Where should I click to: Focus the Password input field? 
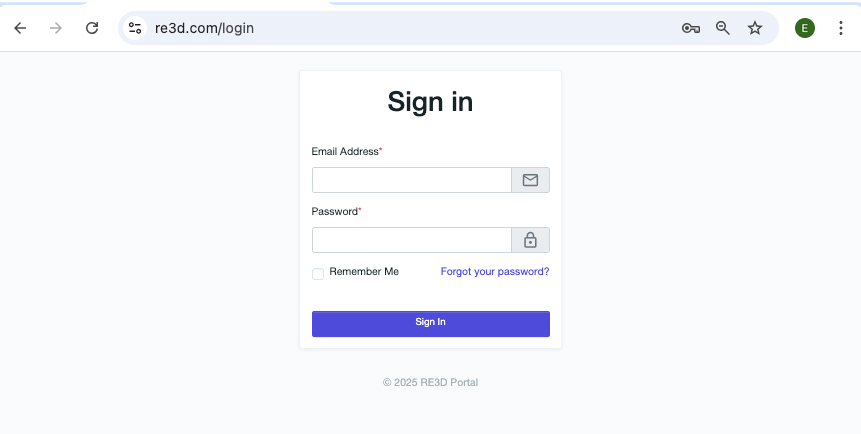[412, 240]
